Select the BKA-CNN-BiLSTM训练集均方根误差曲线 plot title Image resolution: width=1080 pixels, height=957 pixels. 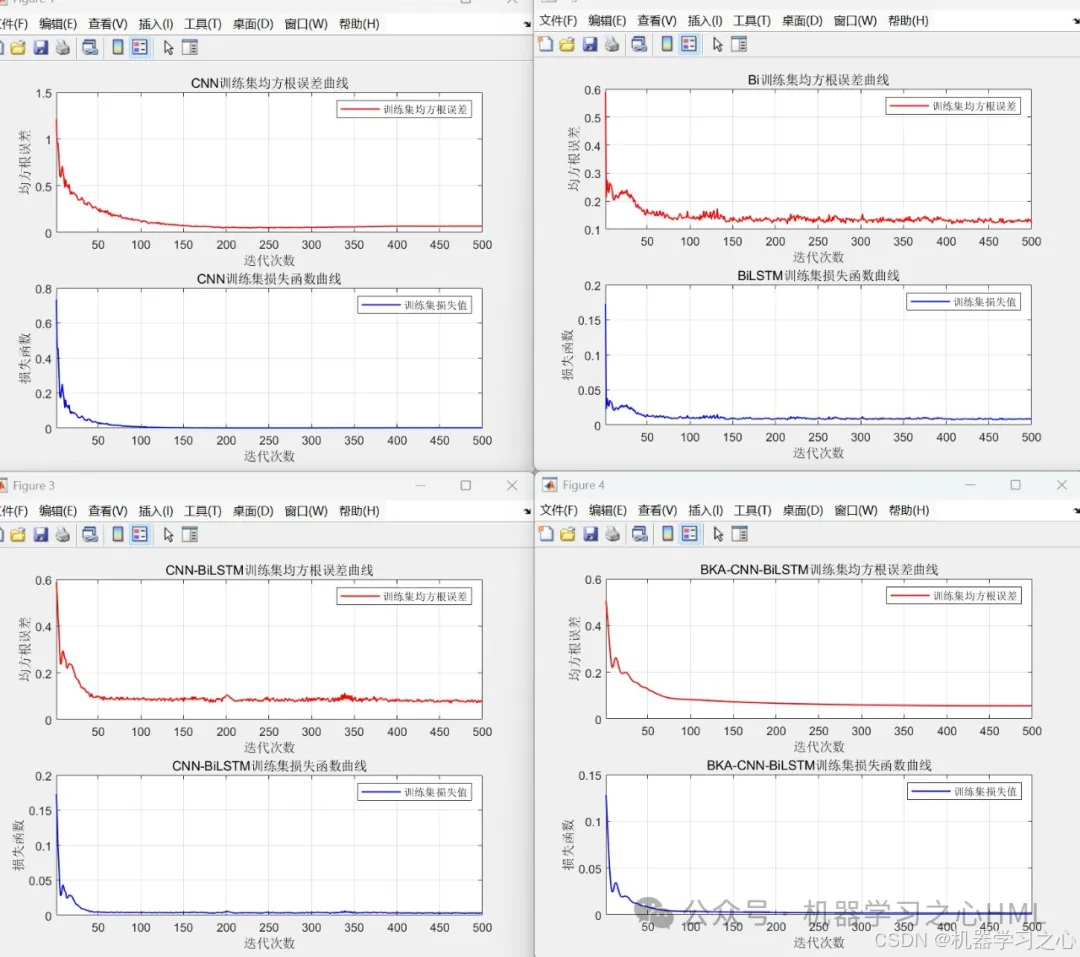[x=819, y=570]
